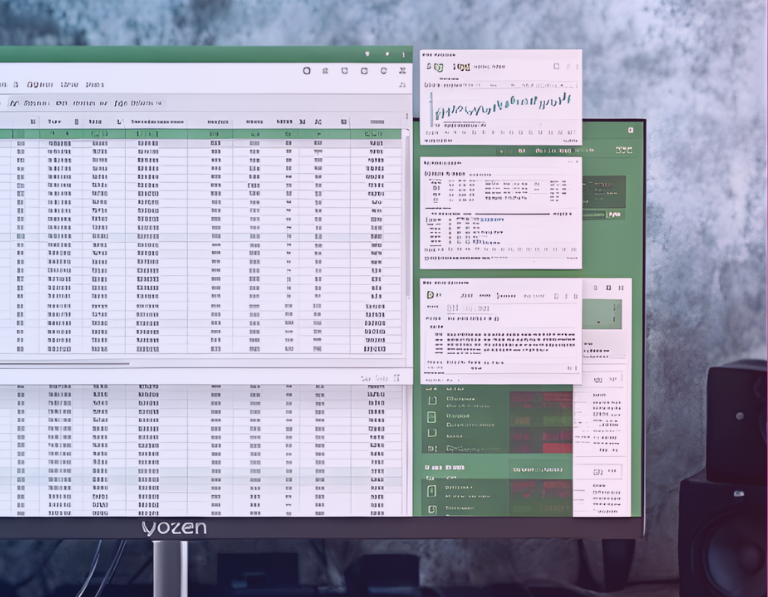The image size is (768, 597).
Task: Expand the dark green preview panel behind the data window
Action: [x=604, y=190]
